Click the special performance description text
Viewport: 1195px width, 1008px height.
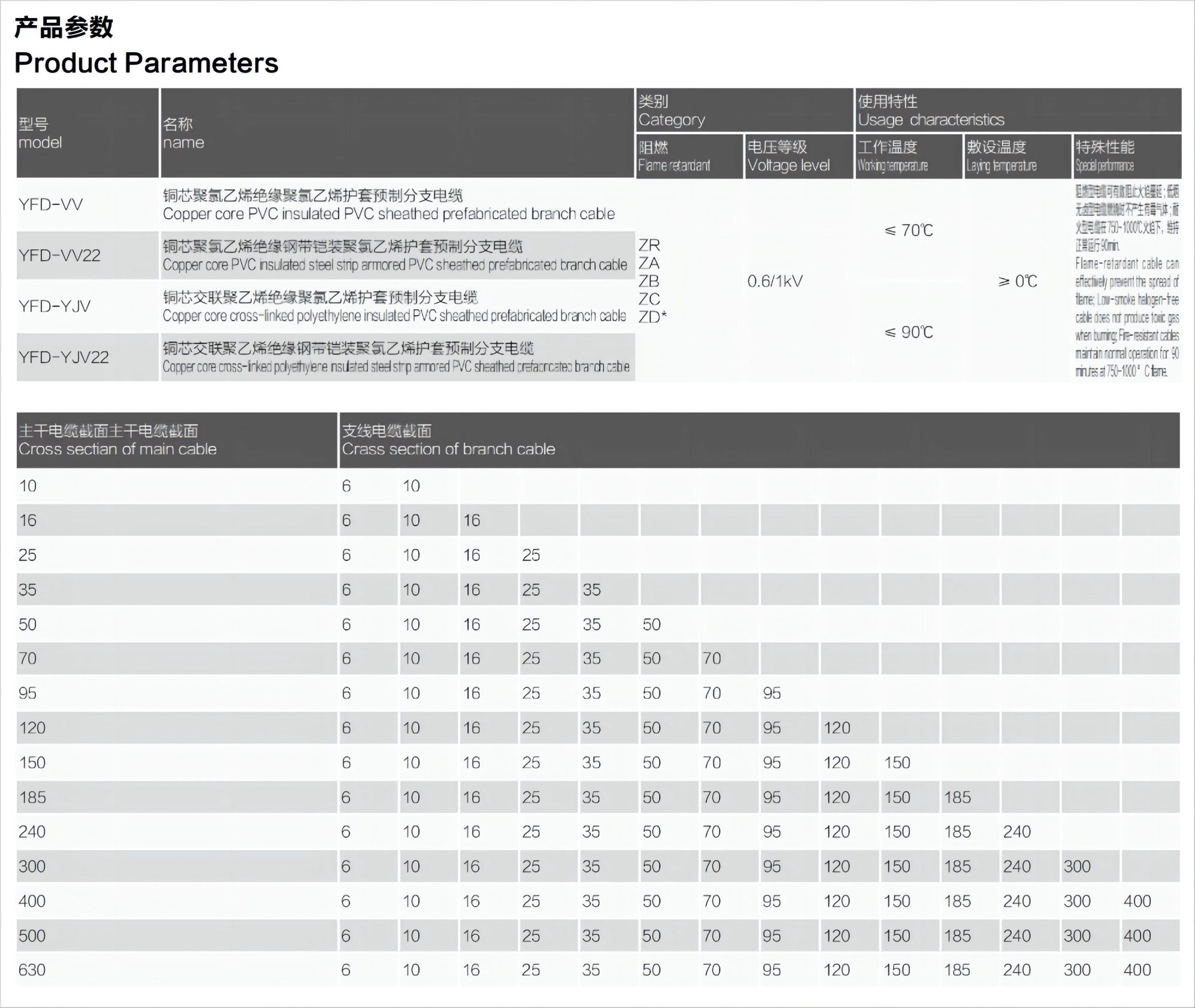pyautogui.click(x=1127, y=281)
